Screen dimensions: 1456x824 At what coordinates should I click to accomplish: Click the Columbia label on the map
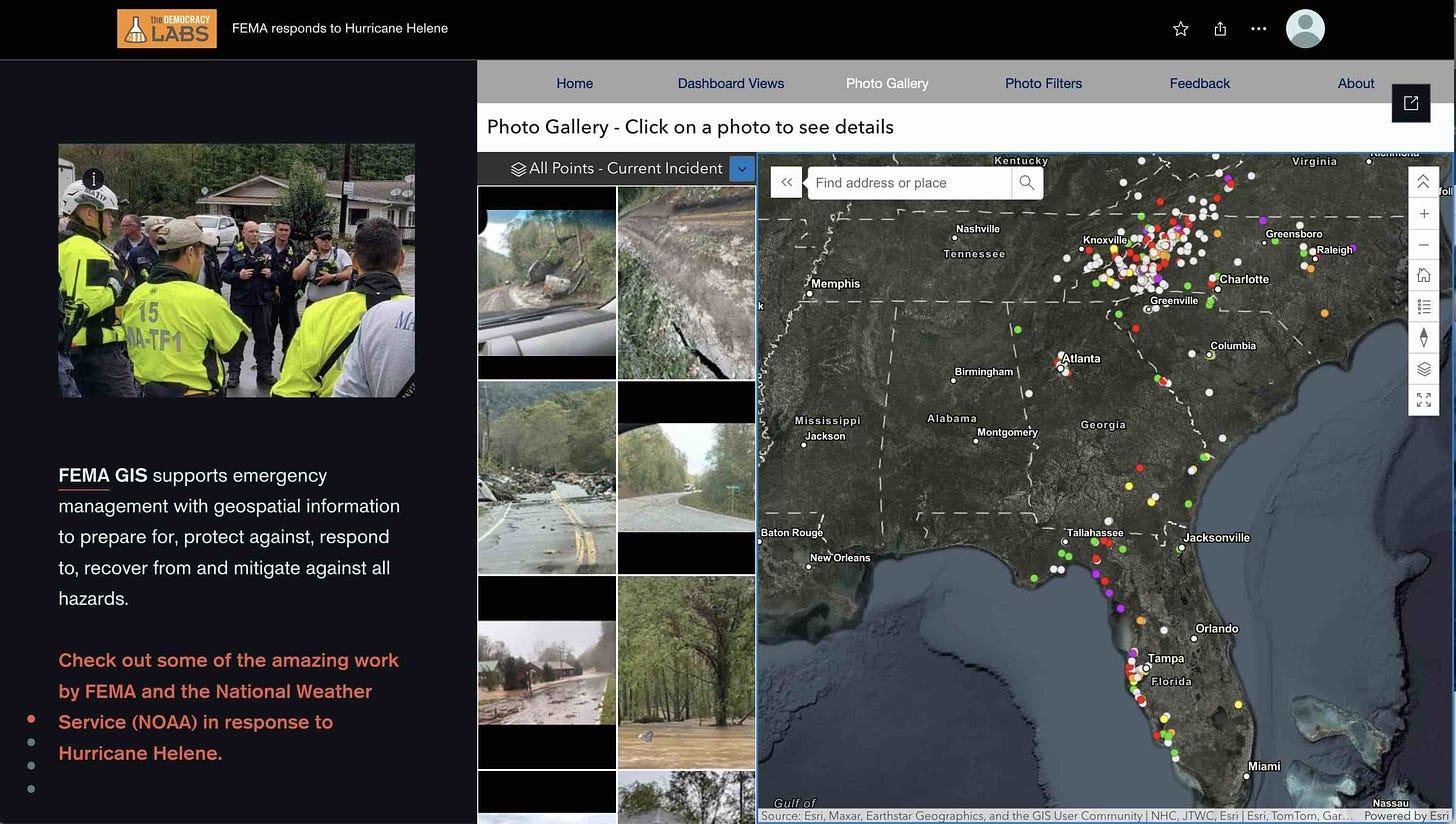(x=1233, y=346)
